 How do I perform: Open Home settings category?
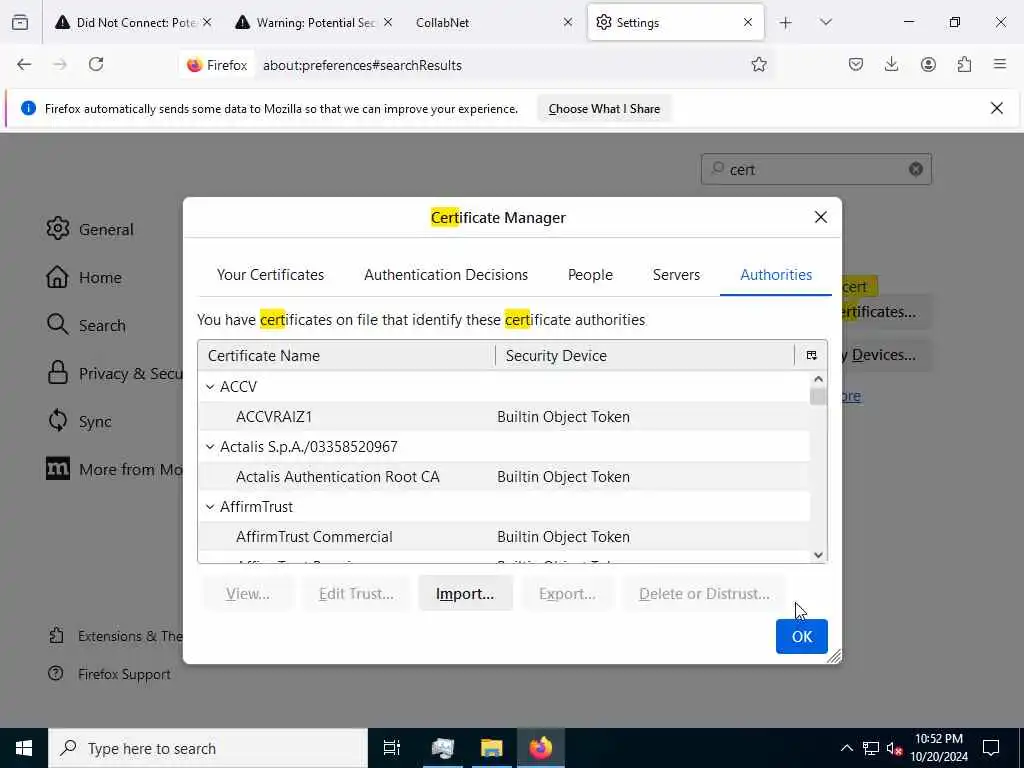coord(84,278)
